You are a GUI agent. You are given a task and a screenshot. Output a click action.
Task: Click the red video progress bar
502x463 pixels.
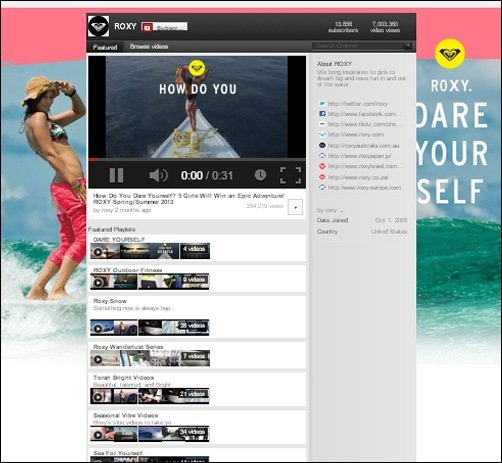[x=197, y=160]
